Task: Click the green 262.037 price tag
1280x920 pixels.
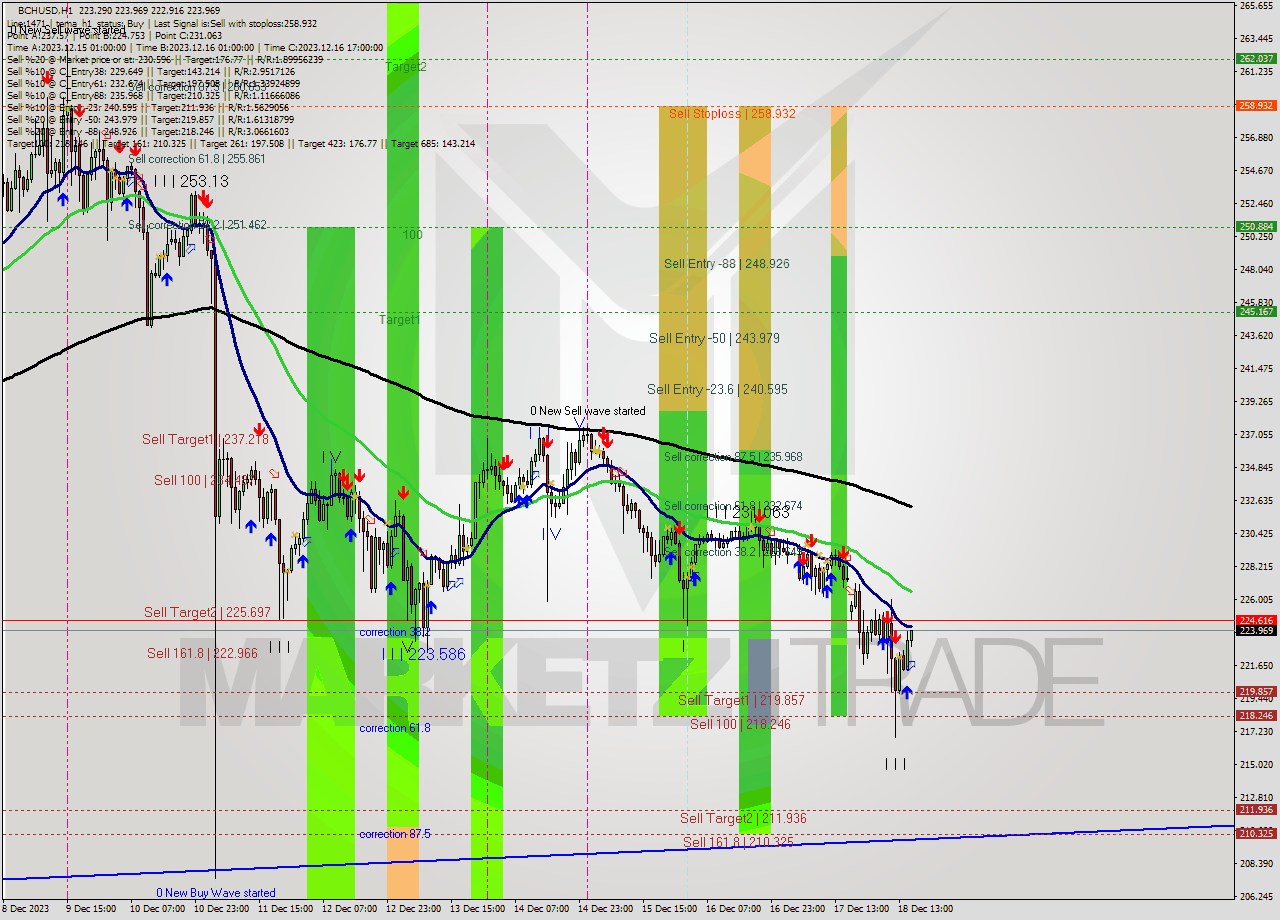Action: (1256, 58)
